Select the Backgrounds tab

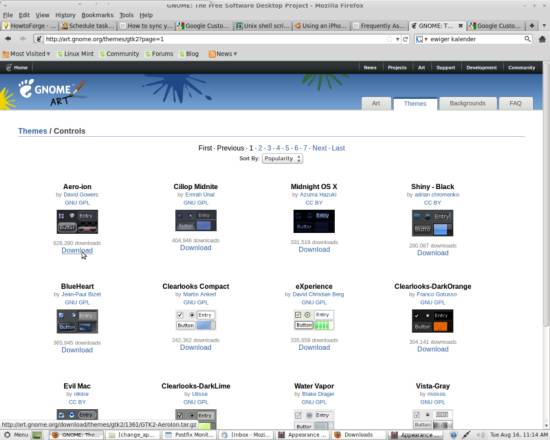tap(467, 103)
